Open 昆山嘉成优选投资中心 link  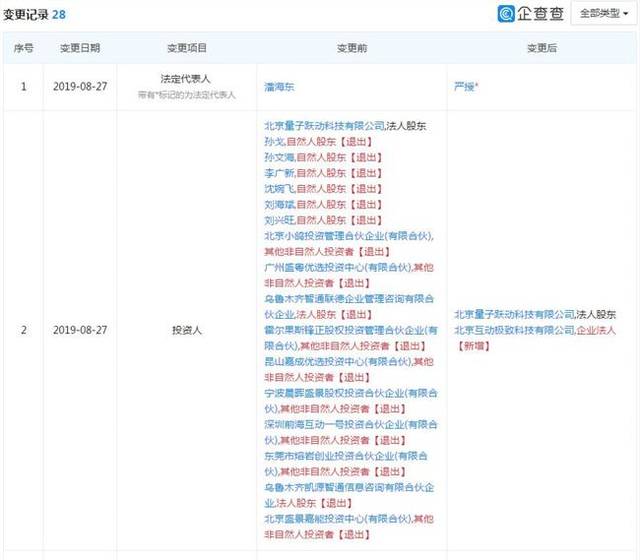338,362
